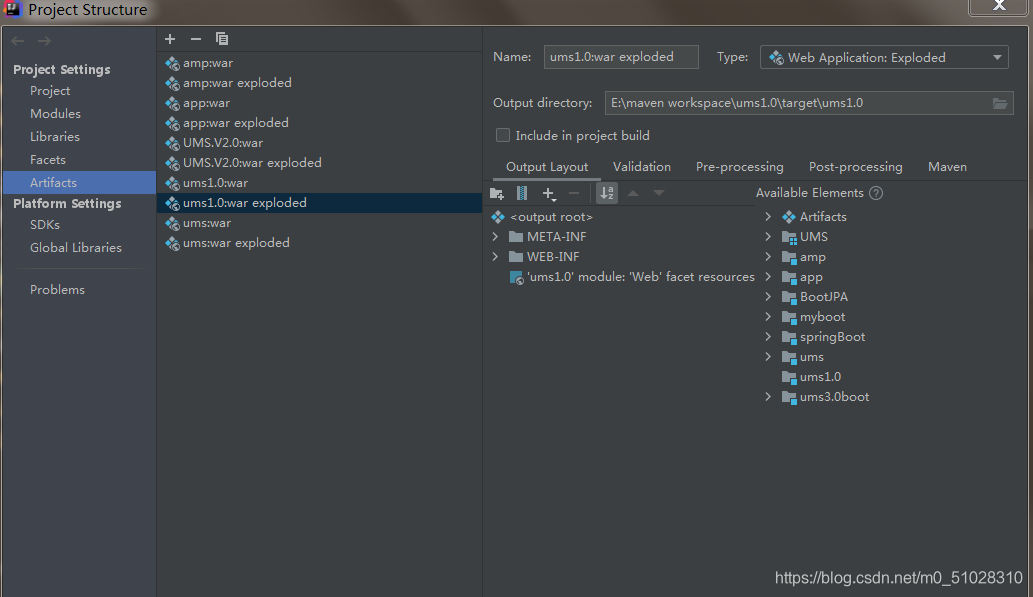Select ums1.0:war exploded artifact
This screenshot has height=597, width=1033.
pyautogui.click(x=319, y=203)
